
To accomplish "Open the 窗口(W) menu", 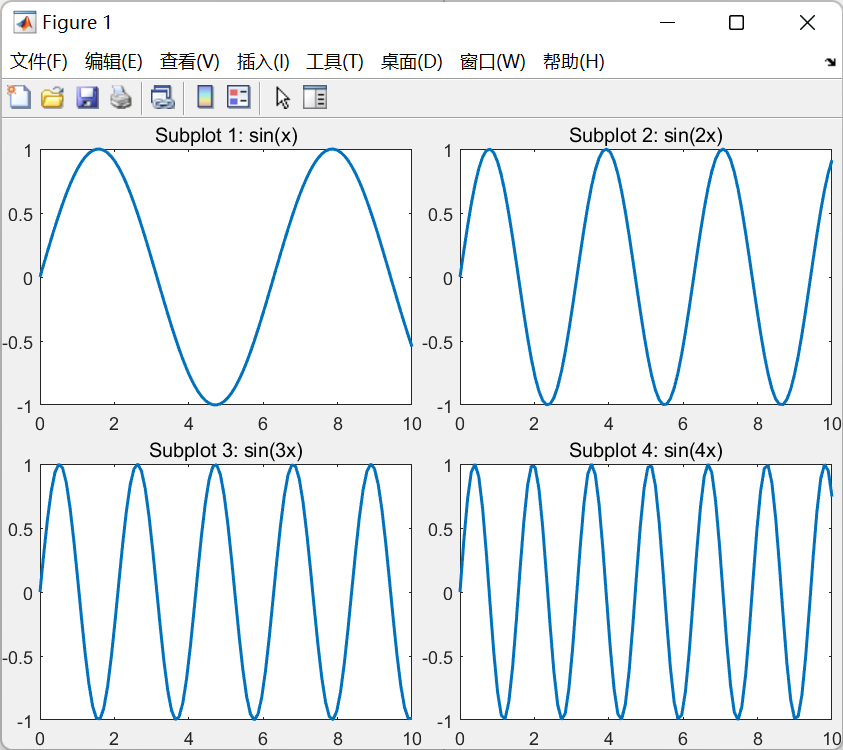I will point(492,61).
